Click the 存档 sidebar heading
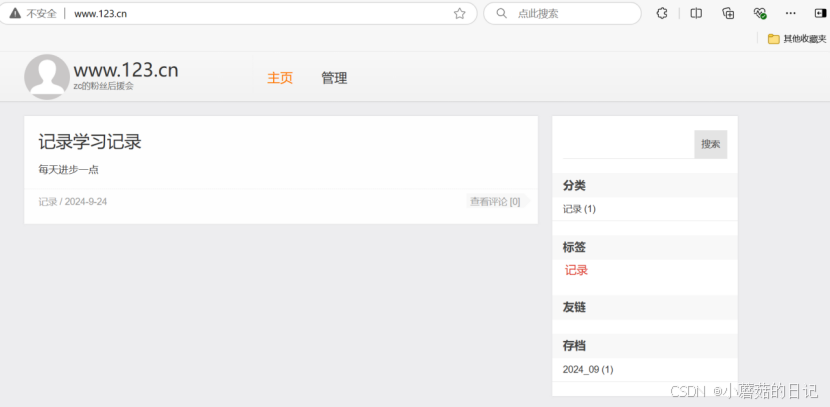 pyautogui.click(x=574, y=346)
